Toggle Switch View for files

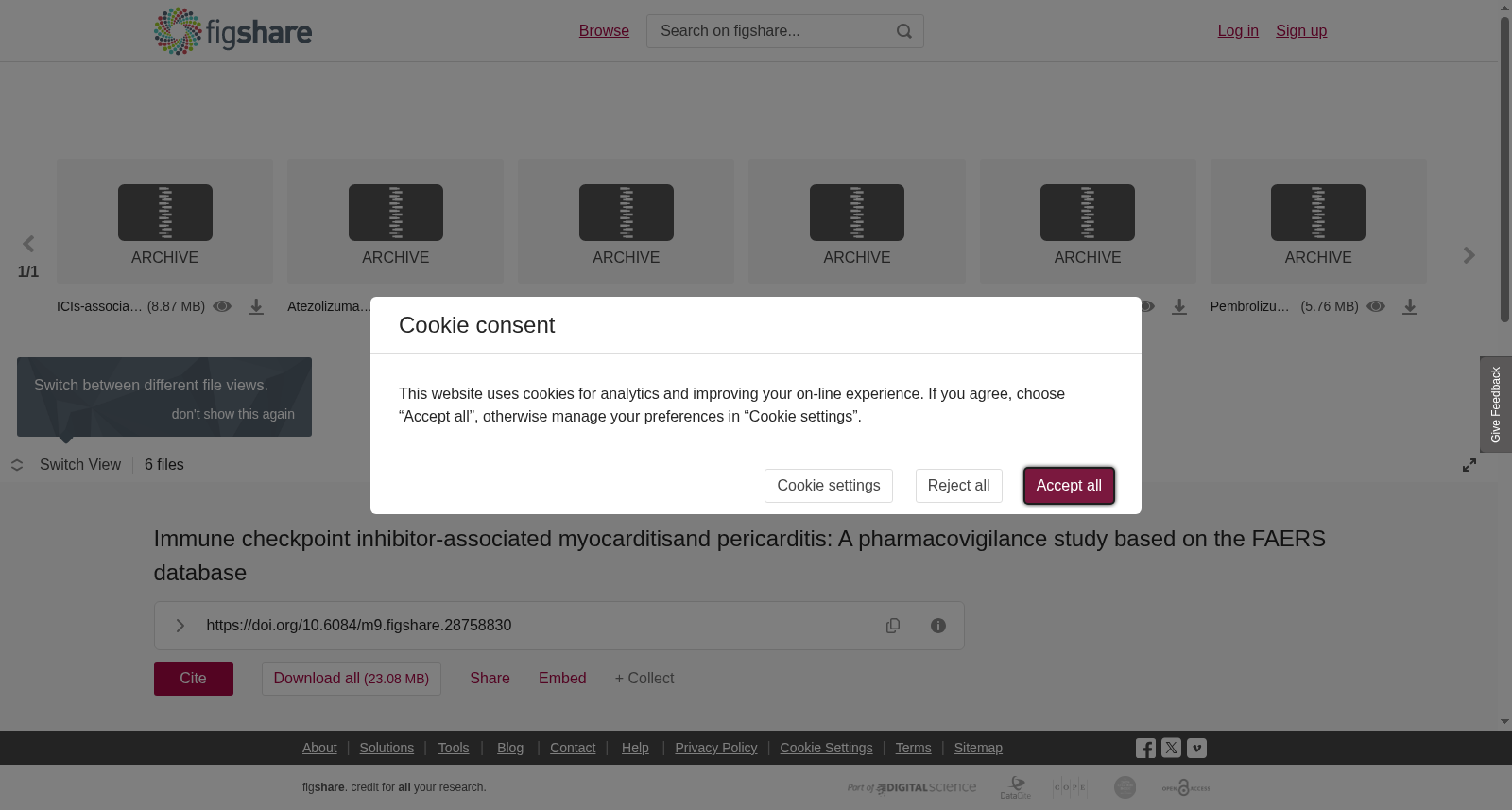pos(66,465)
